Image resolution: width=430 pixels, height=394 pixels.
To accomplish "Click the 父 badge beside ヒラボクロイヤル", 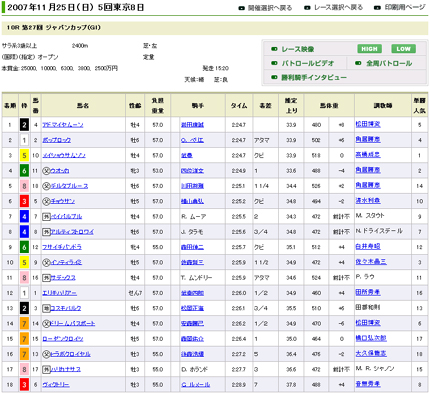I will click(46, 354).
